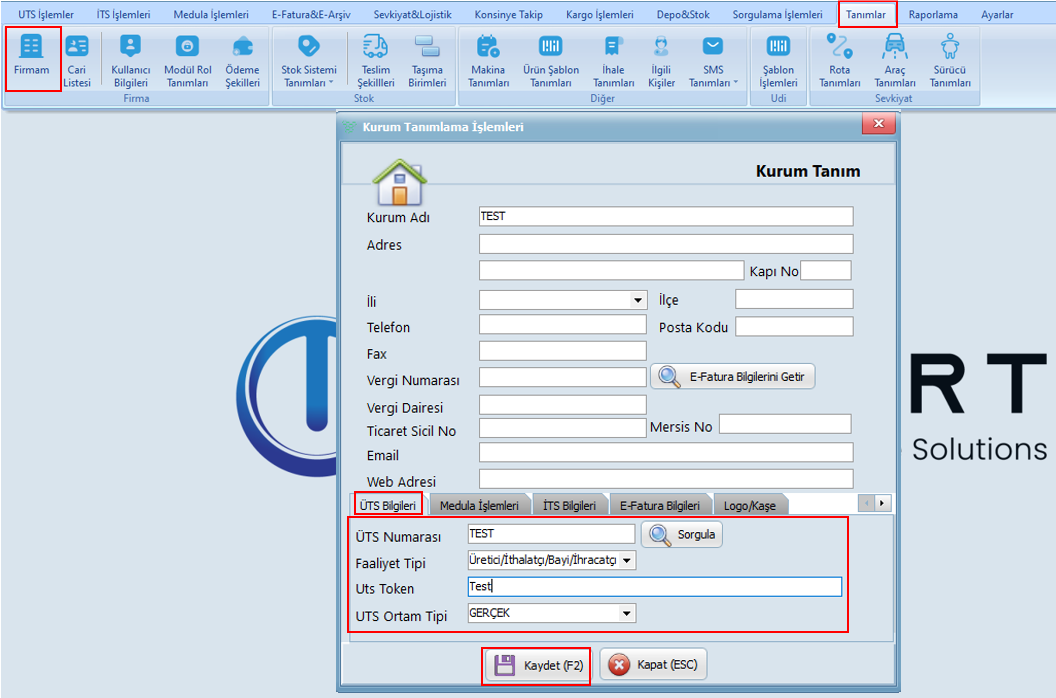This screenshot has height=698, width=1056.
Task: Open the E-Fatura Bilgileri tab
Action: coord(659,506)
